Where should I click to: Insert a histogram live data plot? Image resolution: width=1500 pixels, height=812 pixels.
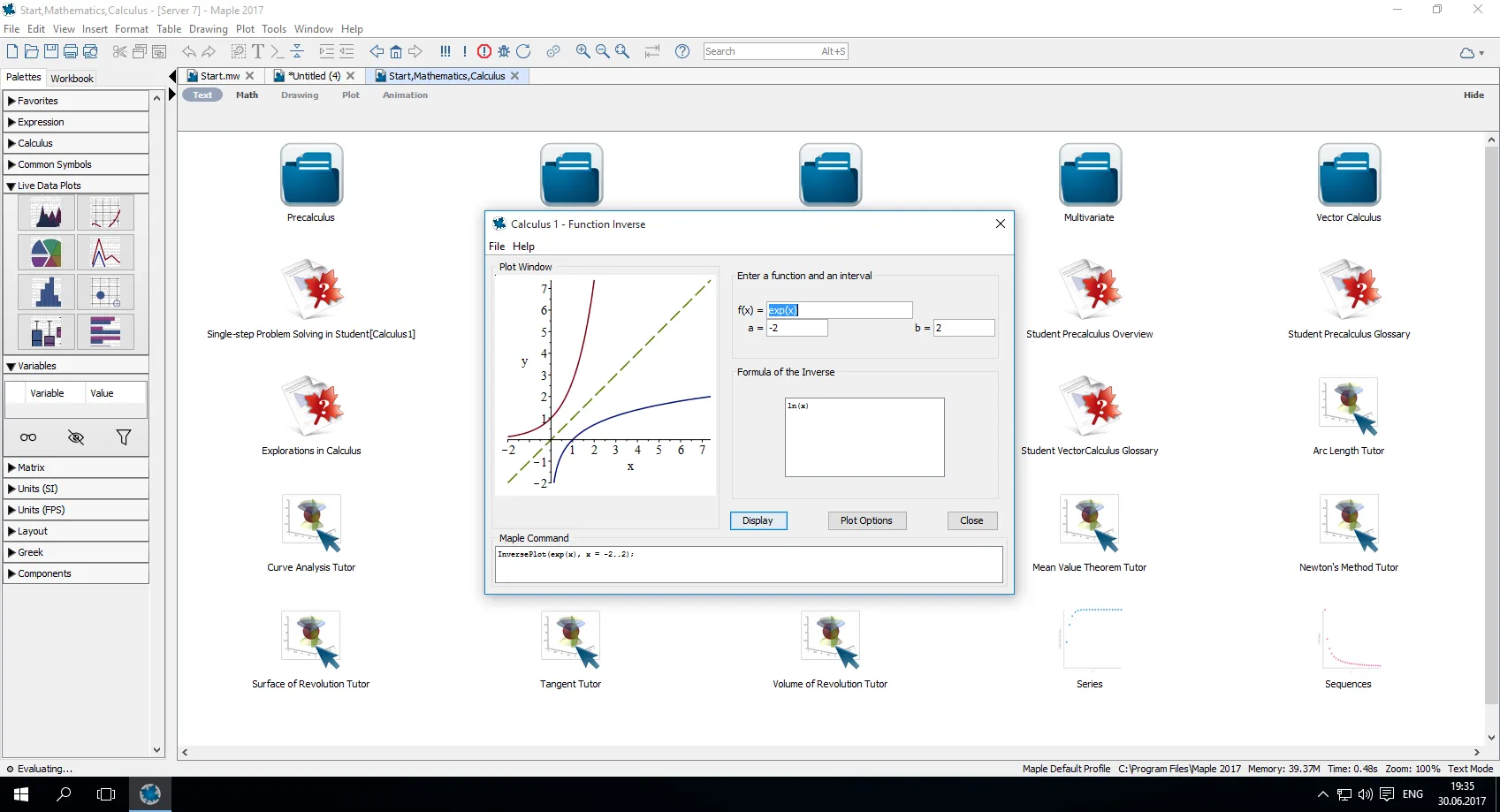pos(46,292)
